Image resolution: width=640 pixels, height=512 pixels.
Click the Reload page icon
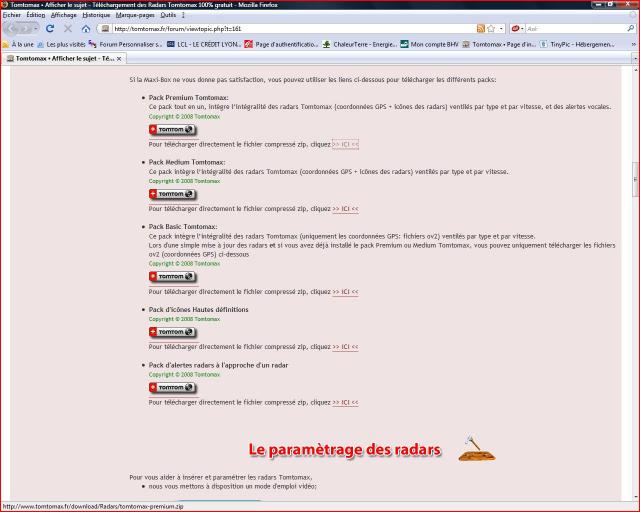click(x=50, y=29)
